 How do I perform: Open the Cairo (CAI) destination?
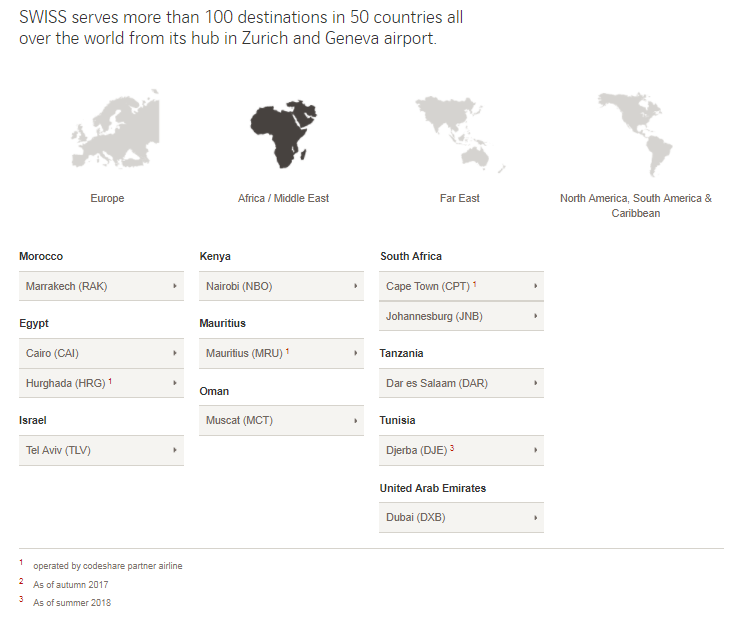point(101,353)
